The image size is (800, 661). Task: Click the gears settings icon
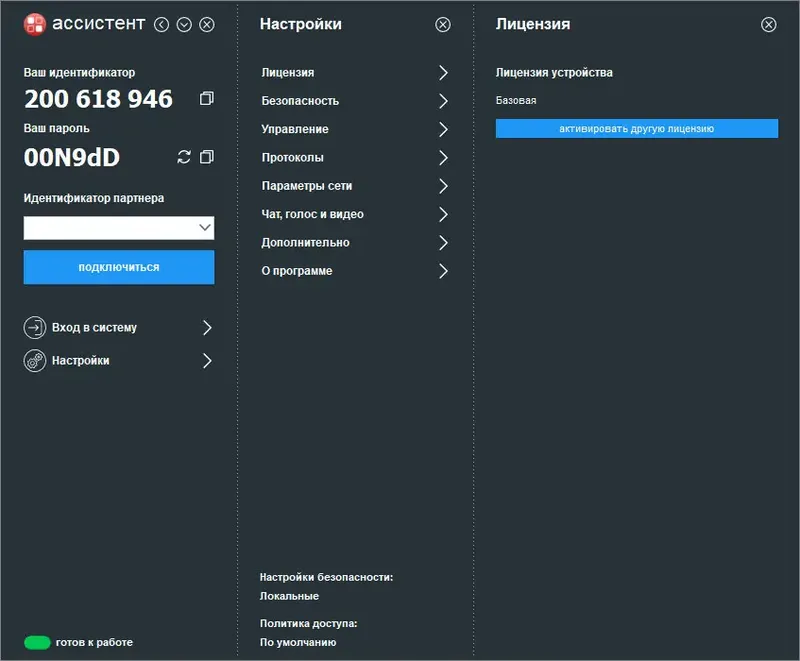point(35,361)
